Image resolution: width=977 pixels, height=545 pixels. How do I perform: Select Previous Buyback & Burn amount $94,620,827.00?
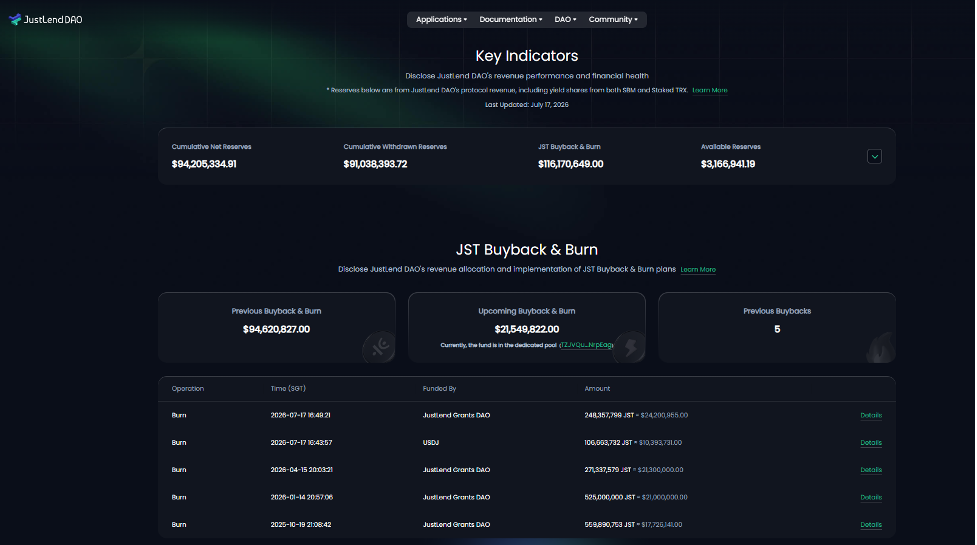(x=276, y=329)
